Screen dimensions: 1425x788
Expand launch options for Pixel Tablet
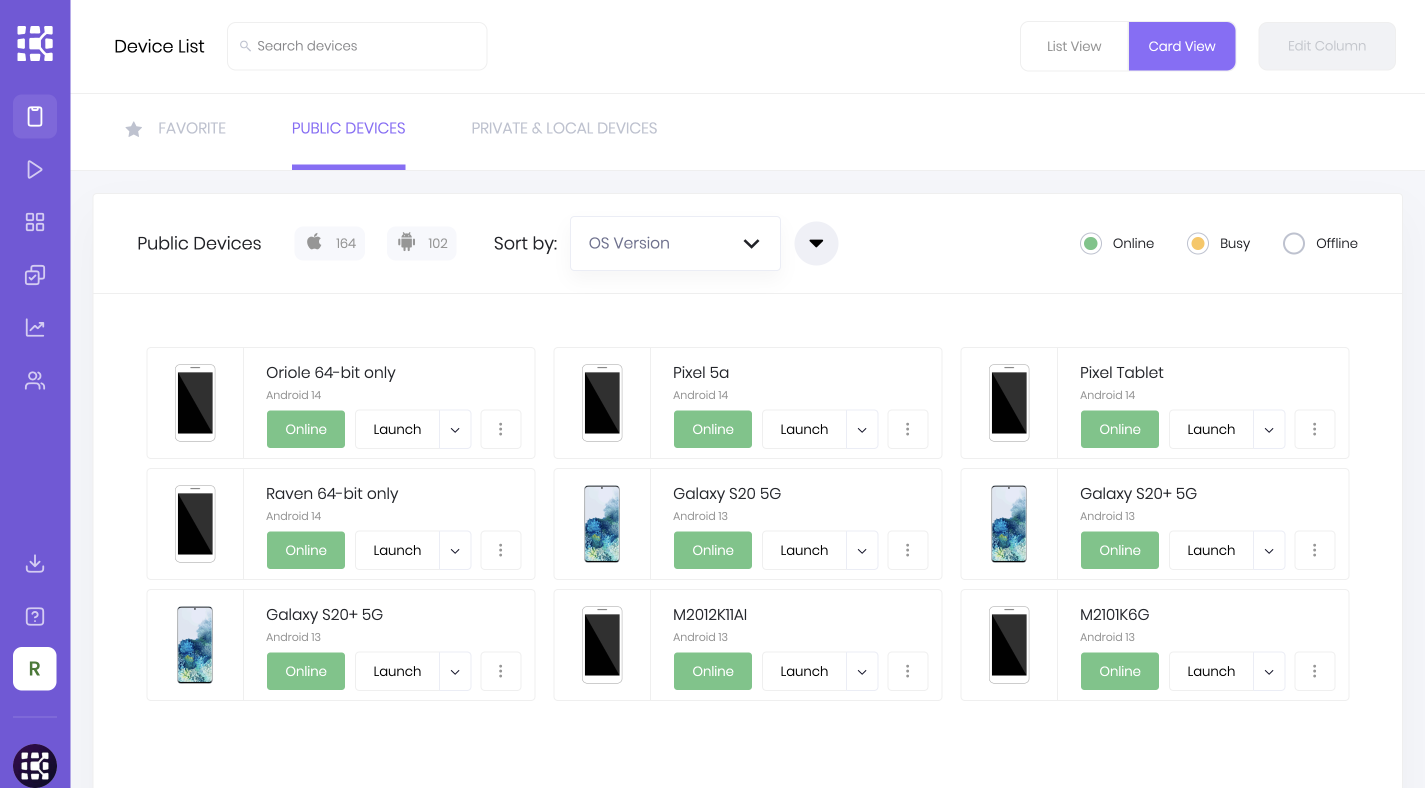1269,429
